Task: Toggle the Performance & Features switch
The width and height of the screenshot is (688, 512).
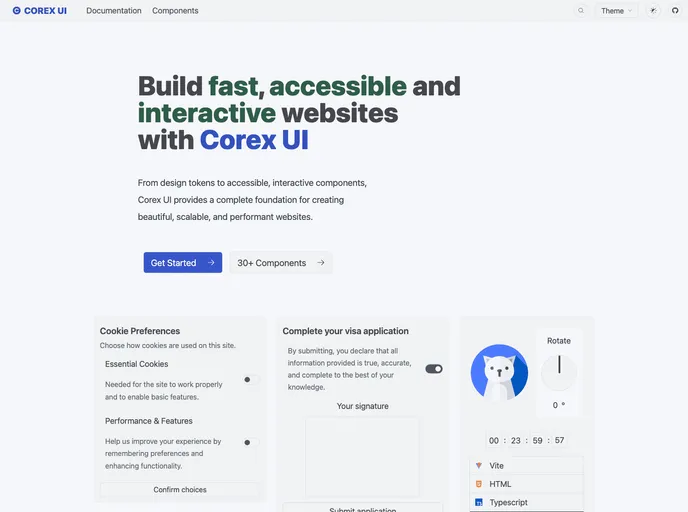Action: [251, 442]
